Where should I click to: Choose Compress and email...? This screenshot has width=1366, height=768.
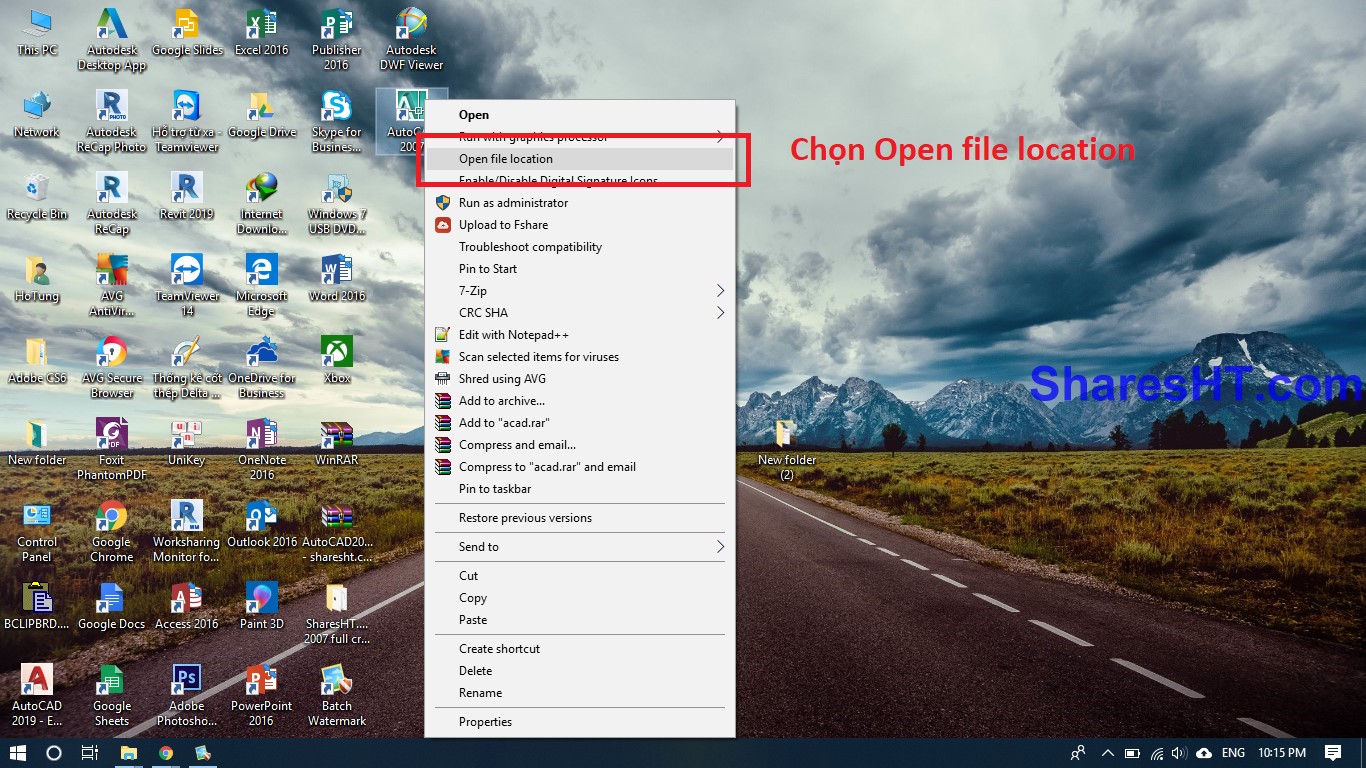(x=580, y=445)
